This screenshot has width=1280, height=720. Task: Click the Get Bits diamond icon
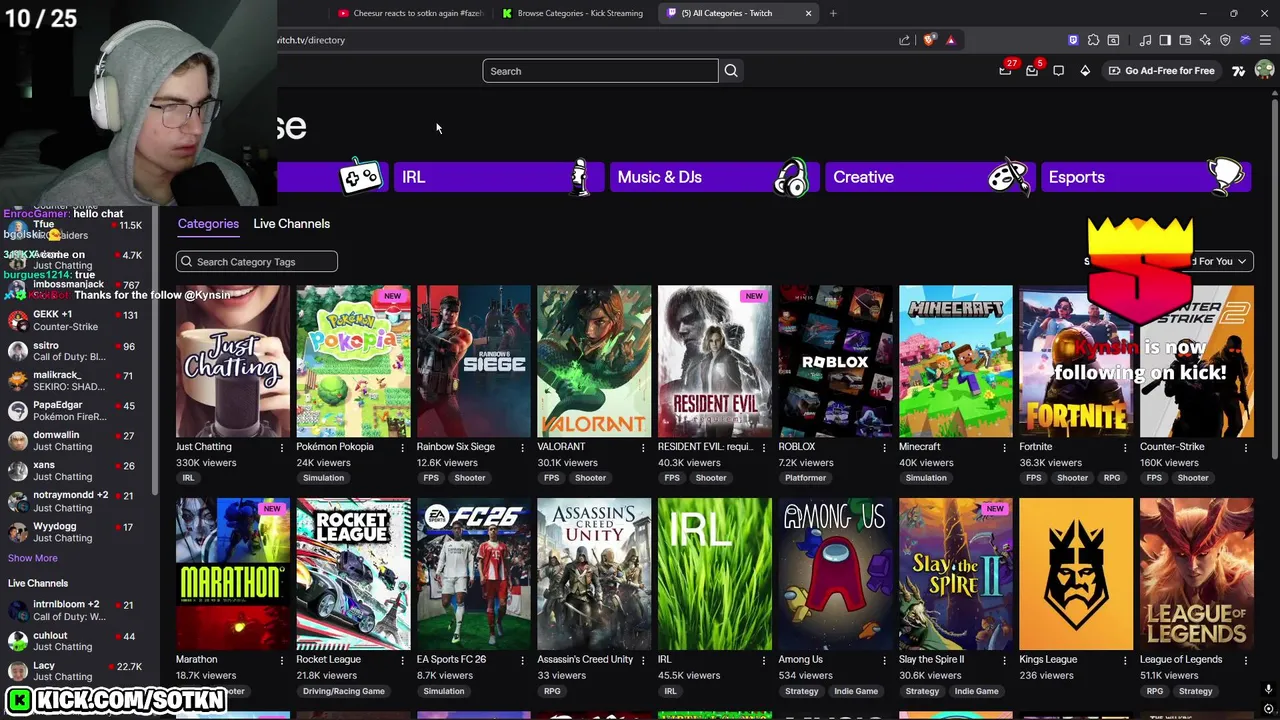pos(1085,71)
